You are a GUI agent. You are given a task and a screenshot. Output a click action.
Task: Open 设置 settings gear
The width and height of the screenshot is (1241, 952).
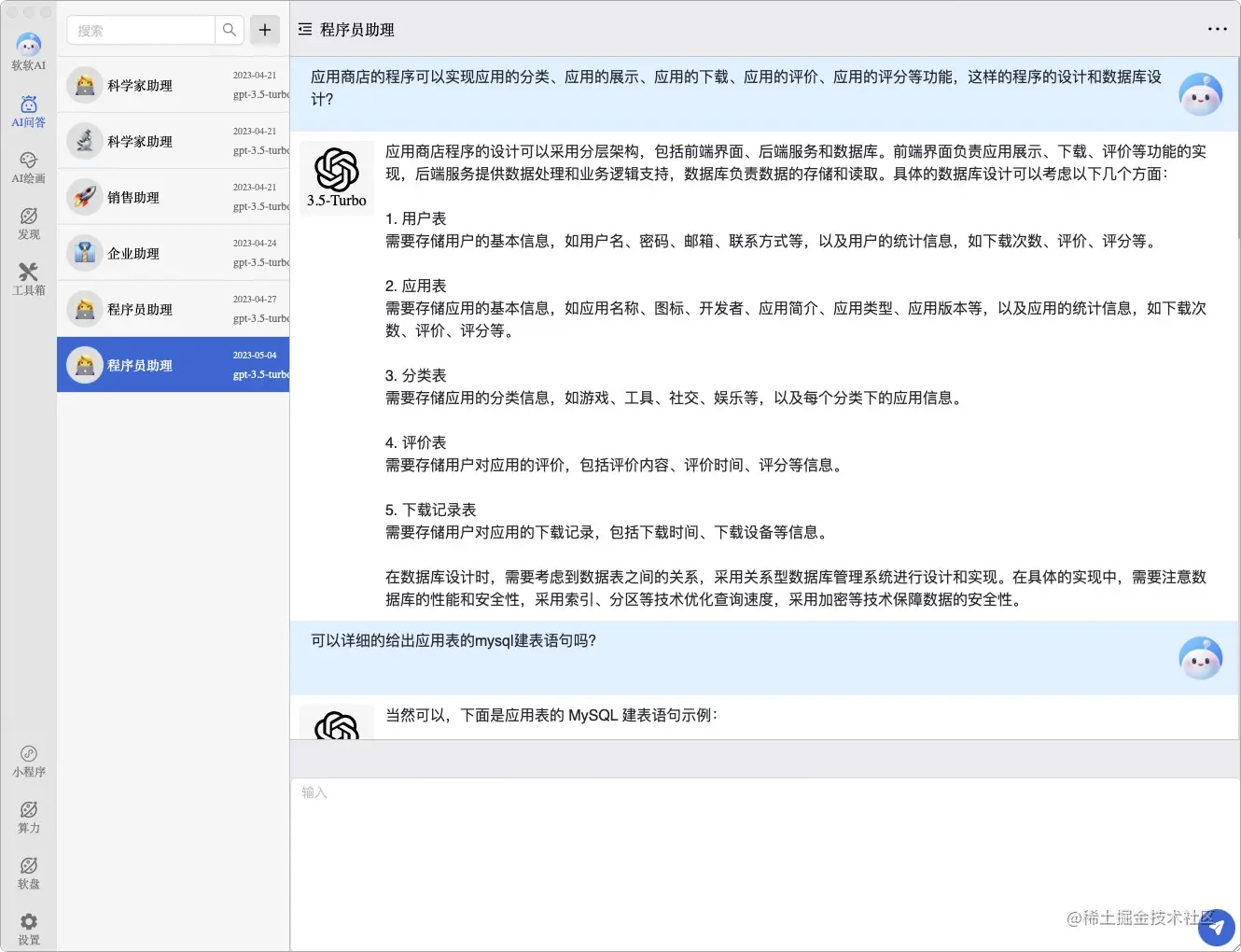29,930
